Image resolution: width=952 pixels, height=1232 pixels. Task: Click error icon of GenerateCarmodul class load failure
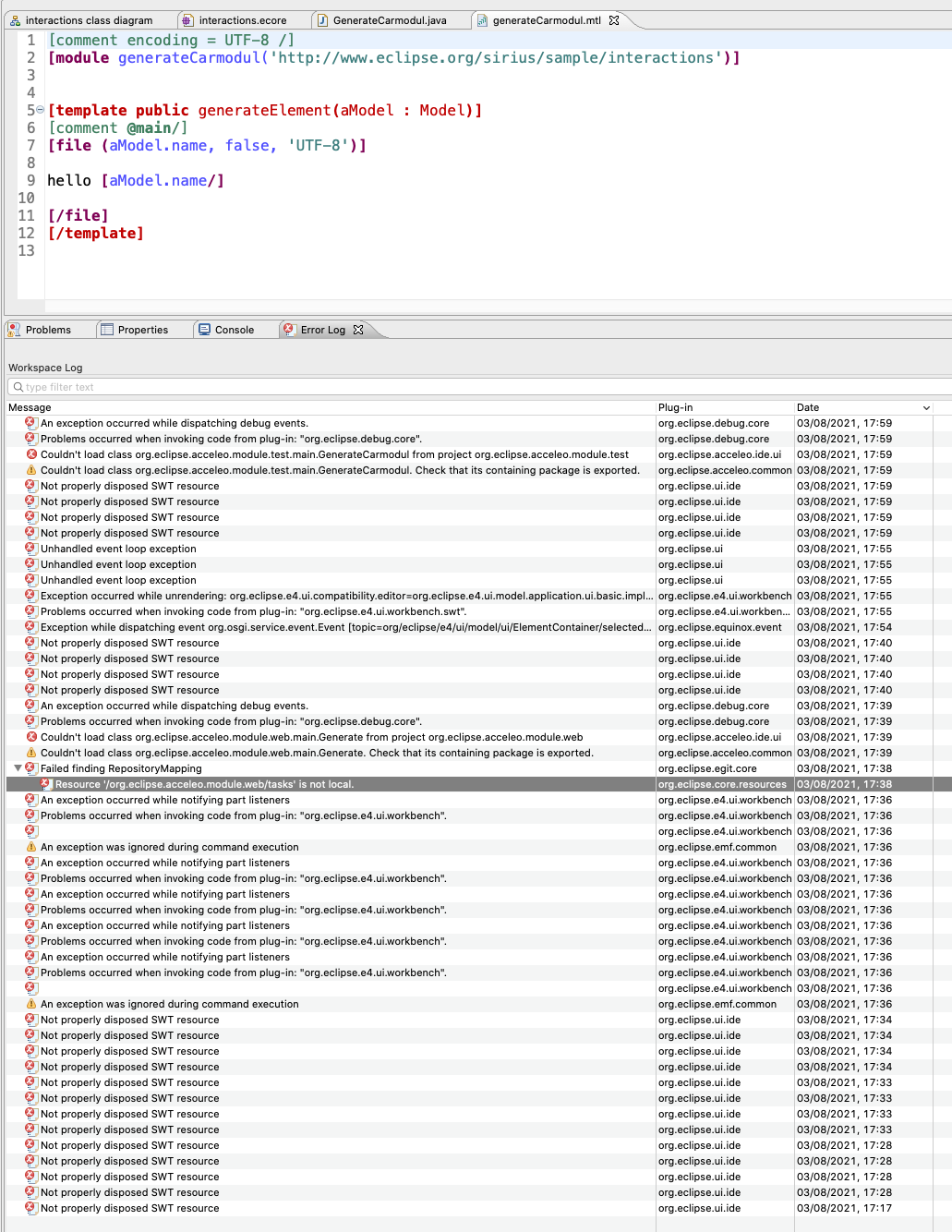click(31, 454)
